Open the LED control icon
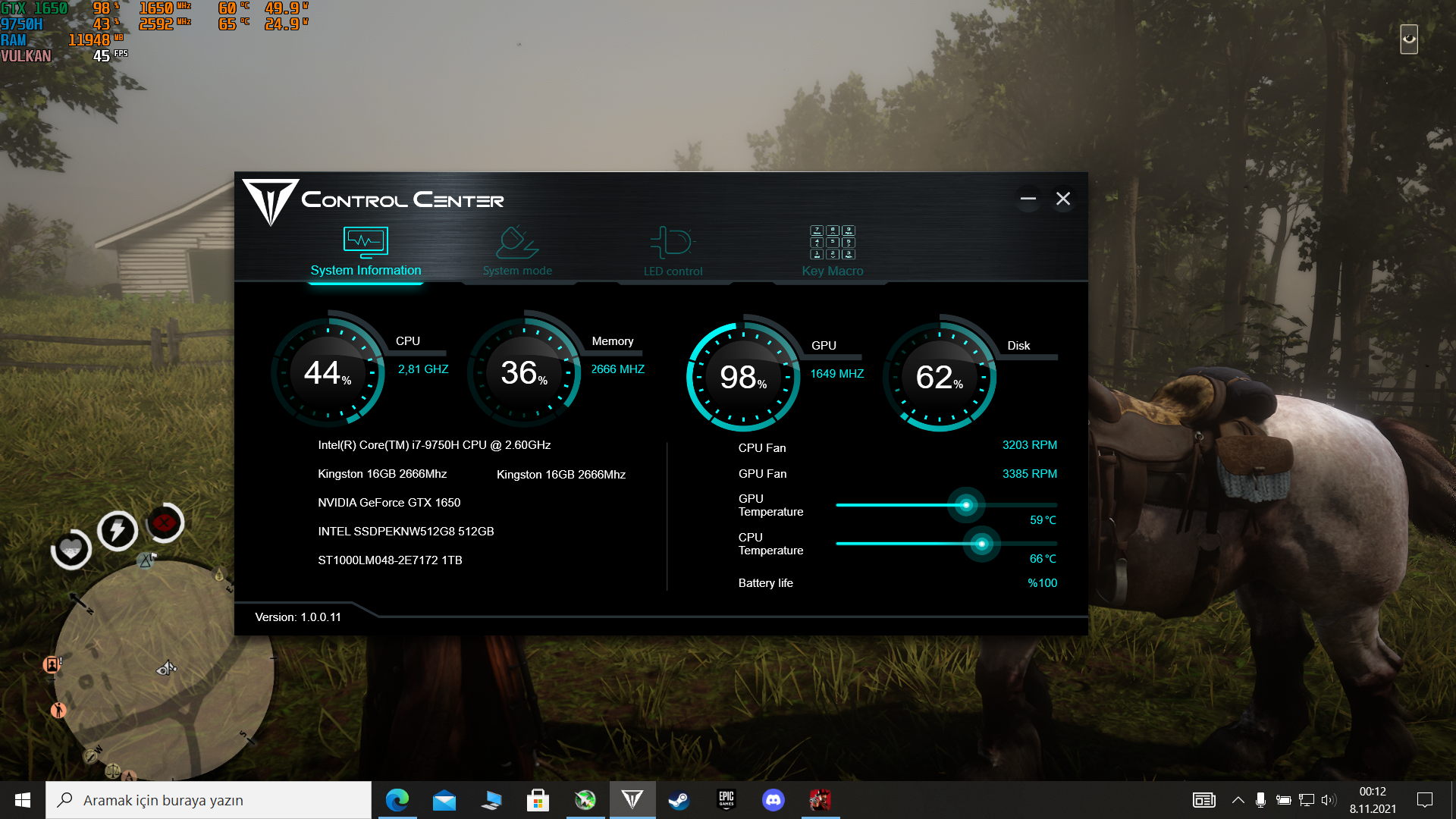This screenshot has width=1456, height=819. click(672, 243)
